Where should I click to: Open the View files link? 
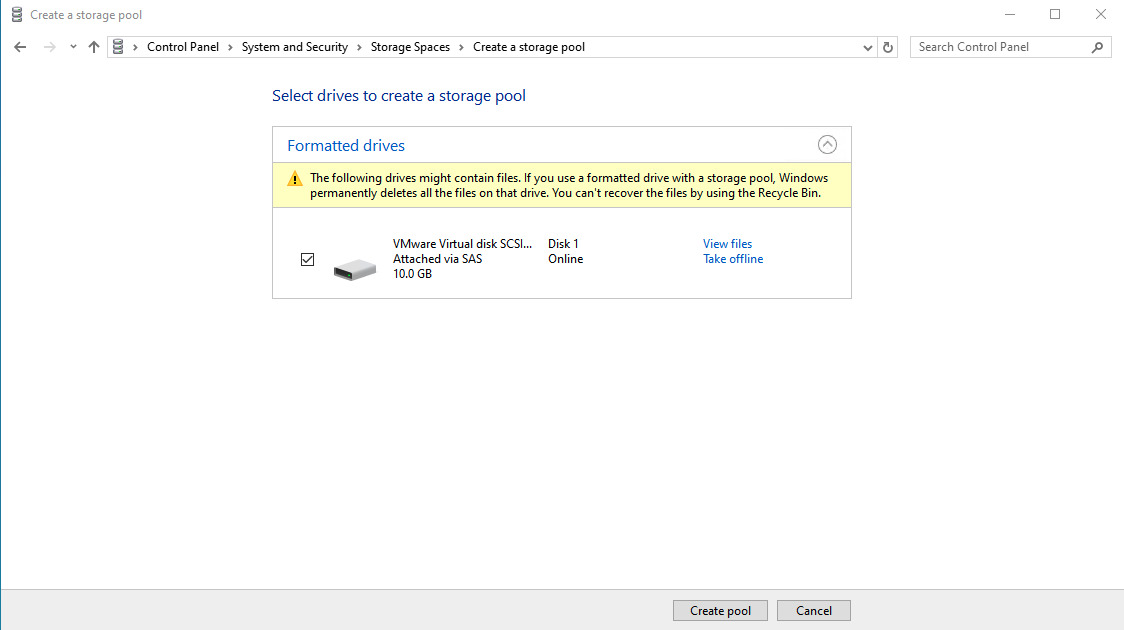point(727,244)
